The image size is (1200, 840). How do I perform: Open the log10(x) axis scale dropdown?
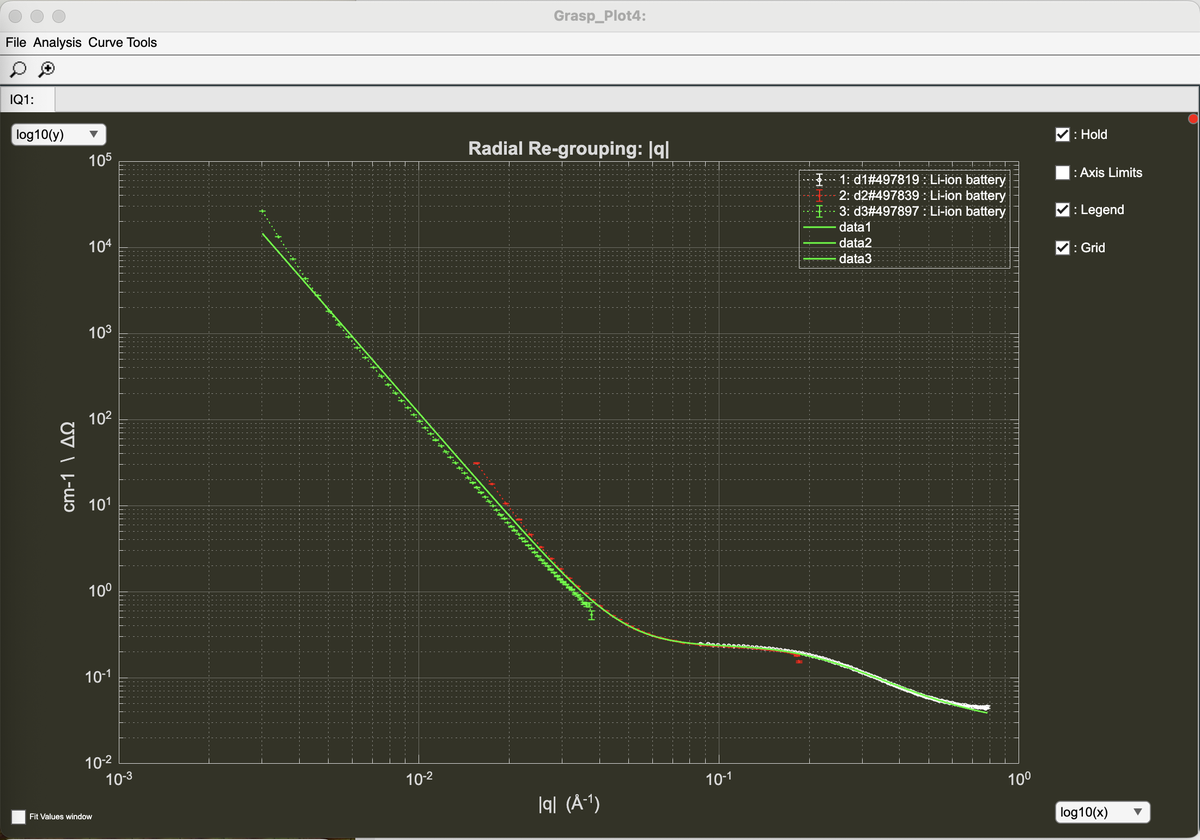[1103, 812]
